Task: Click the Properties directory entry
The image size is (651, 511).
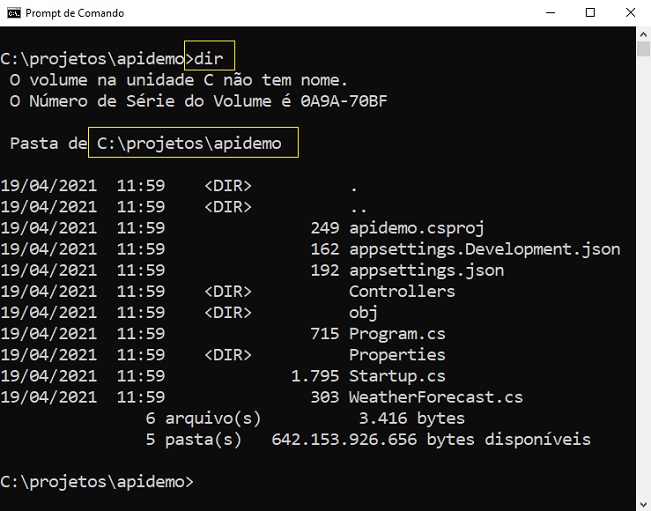Action: click(397, 355)
